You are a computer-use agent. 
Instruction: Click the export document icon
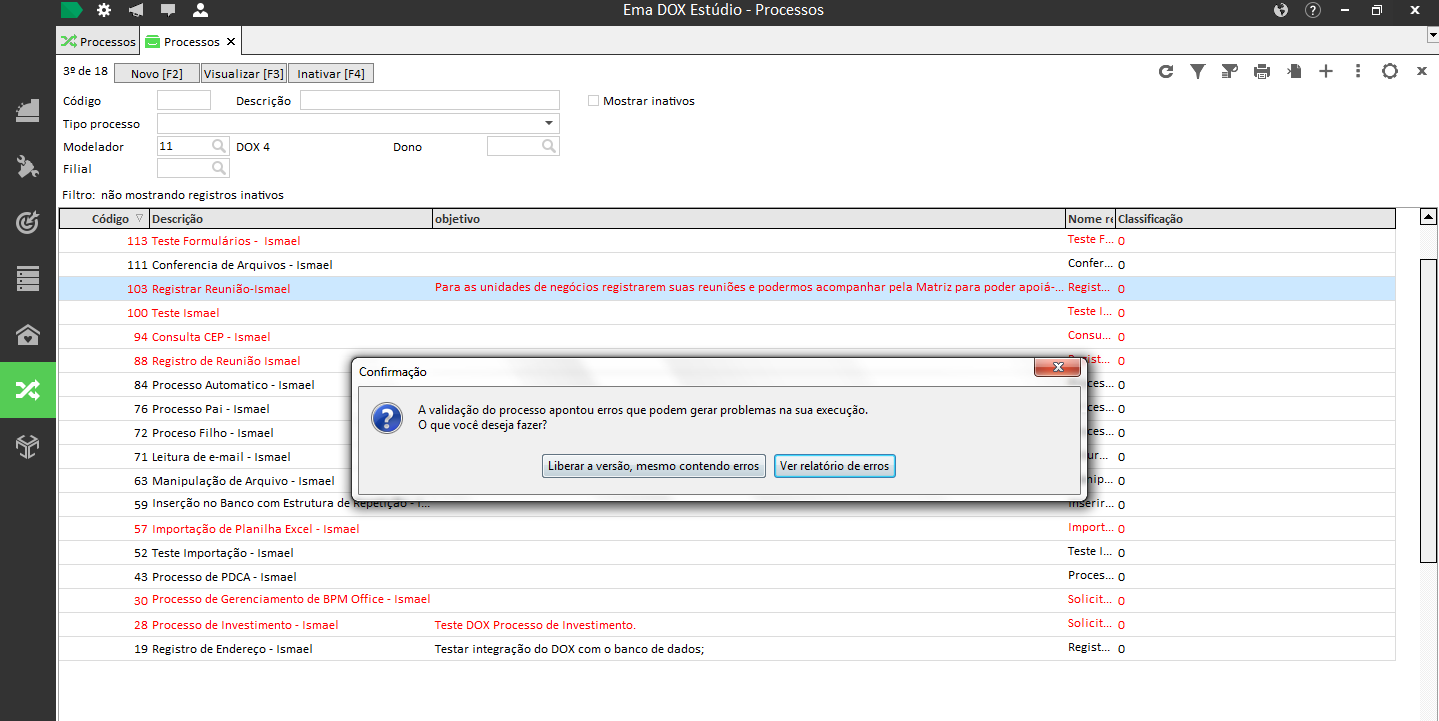[1294, 71]
